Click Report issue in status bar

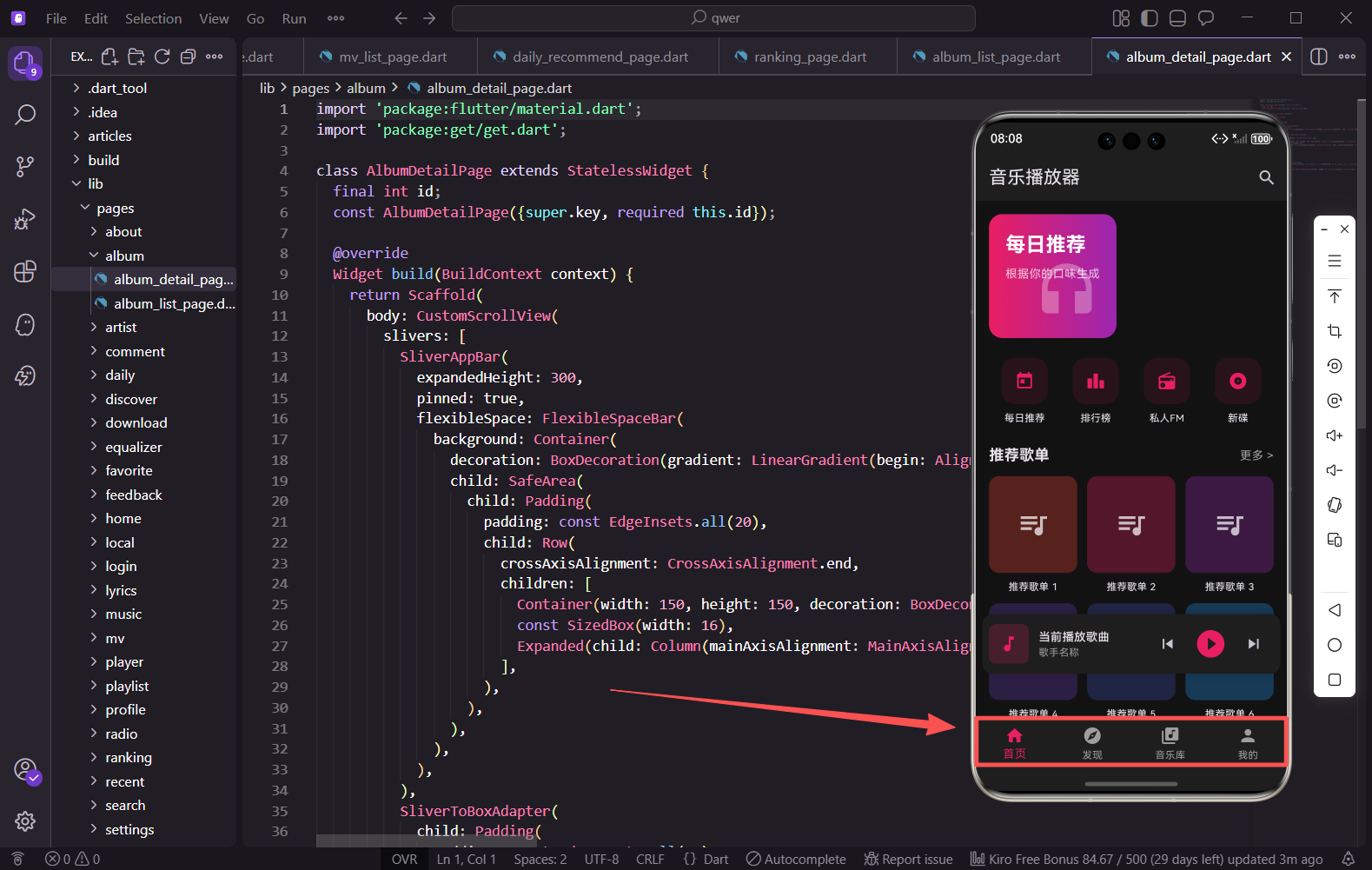click(908, 859)
